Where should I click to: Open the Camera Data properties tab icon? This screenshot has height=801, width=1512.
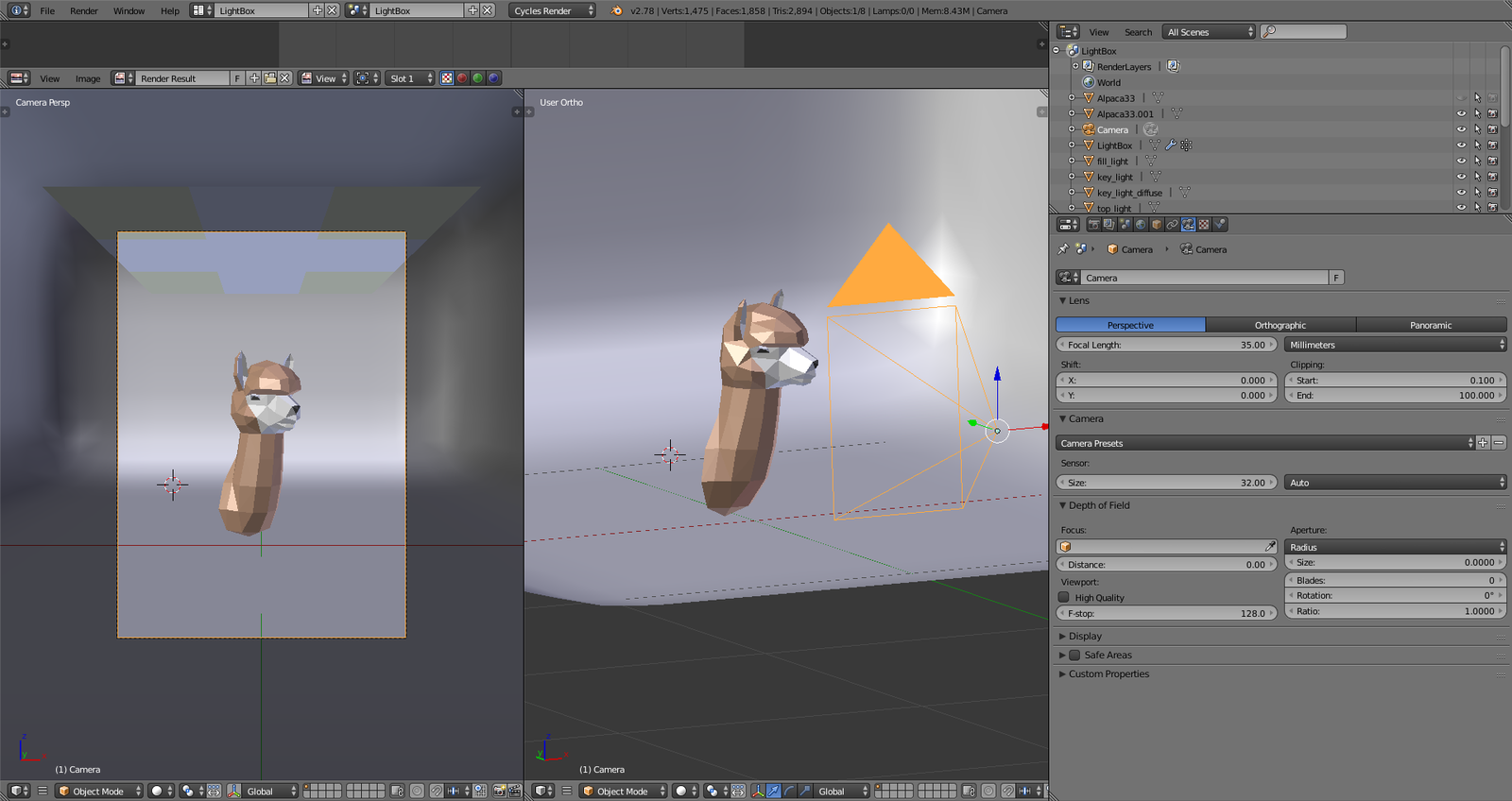[1188, 225]
